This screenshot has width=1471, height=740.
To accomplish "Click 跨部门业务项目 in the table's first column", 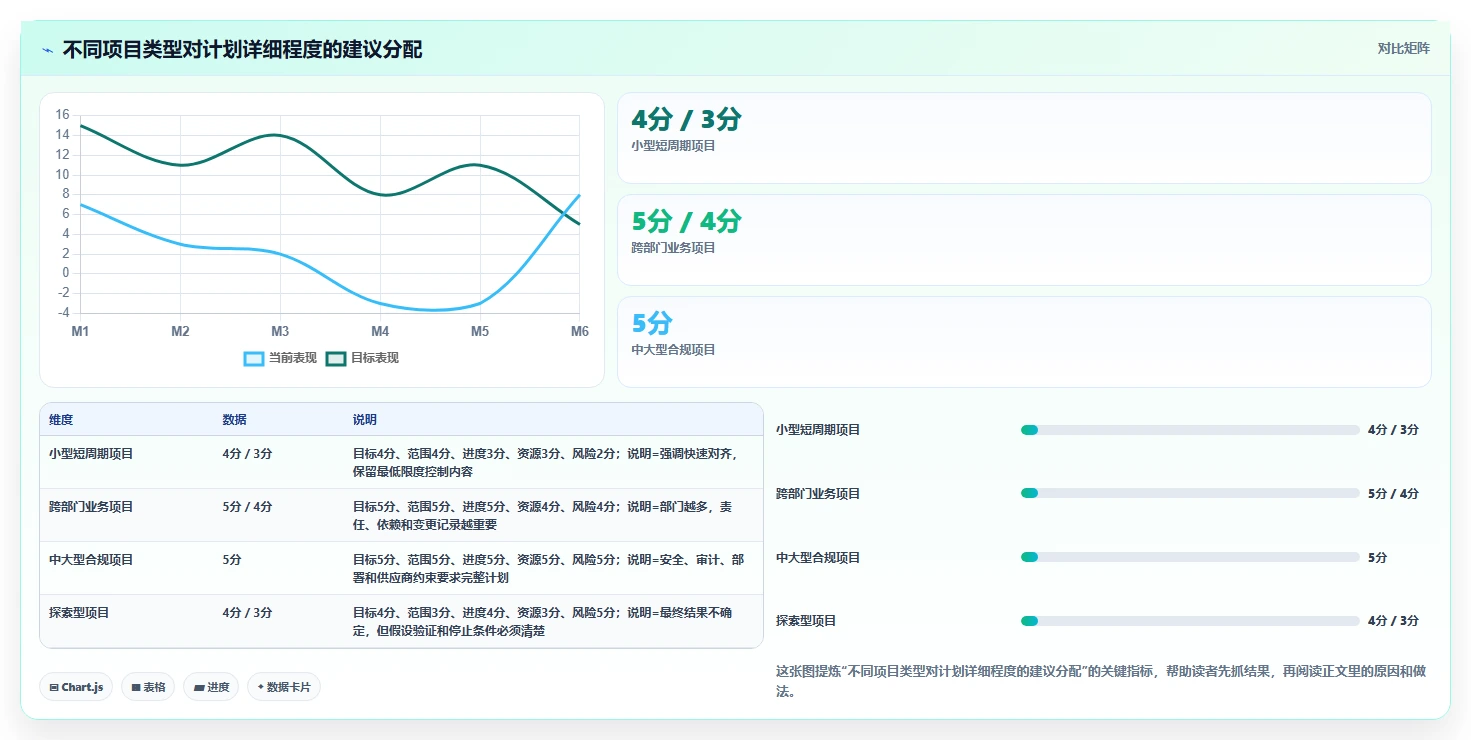I will [91, 507].
